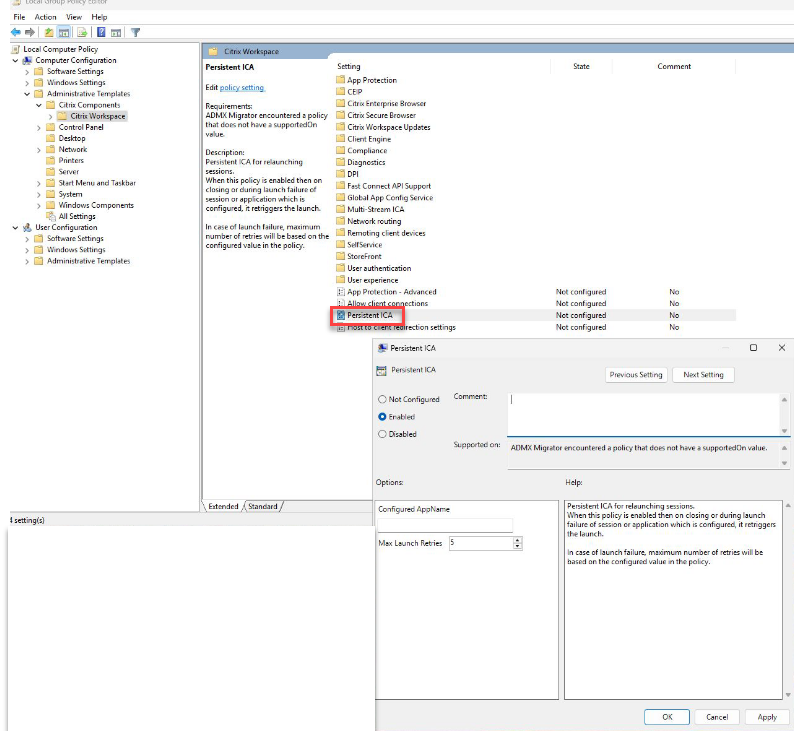Open the StoreFront folder in settings list
794x731 pixels.
[364, 256]
